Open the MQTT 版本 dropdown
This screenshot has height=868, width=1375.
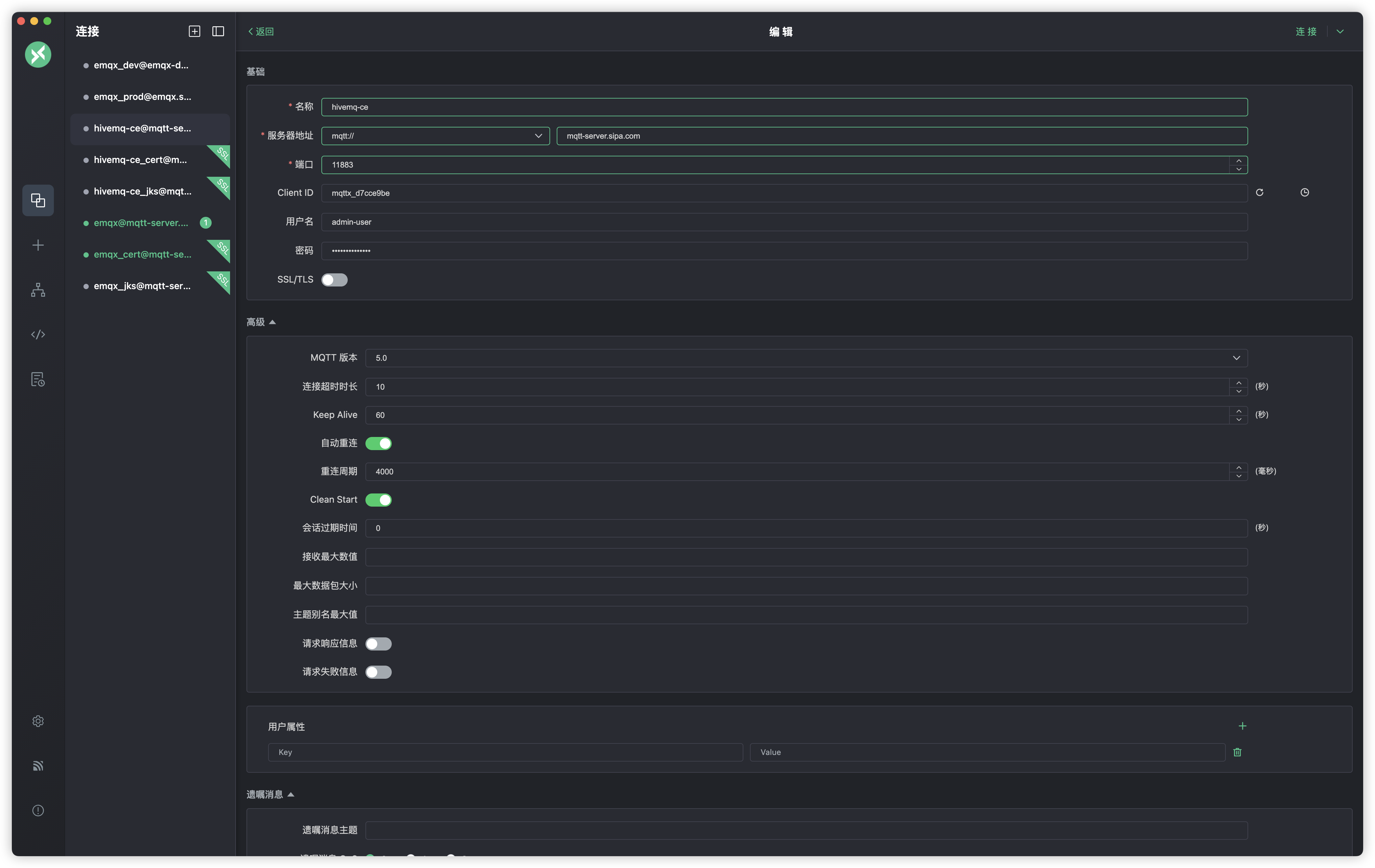click(x=806, y=358)
